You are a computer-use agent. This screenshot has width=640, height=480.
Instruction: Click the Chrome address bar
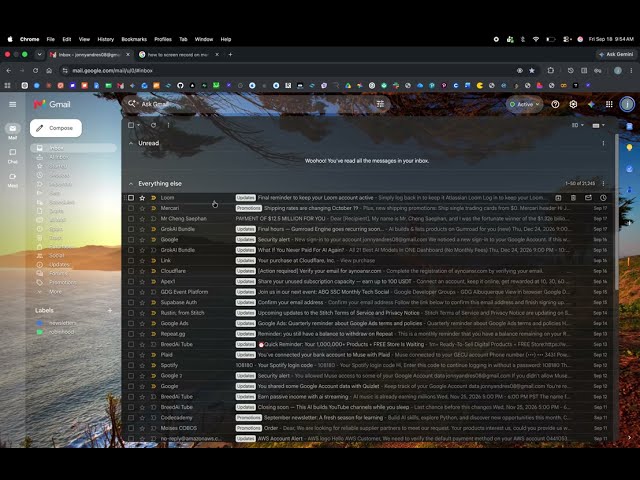tap(290, 71)
